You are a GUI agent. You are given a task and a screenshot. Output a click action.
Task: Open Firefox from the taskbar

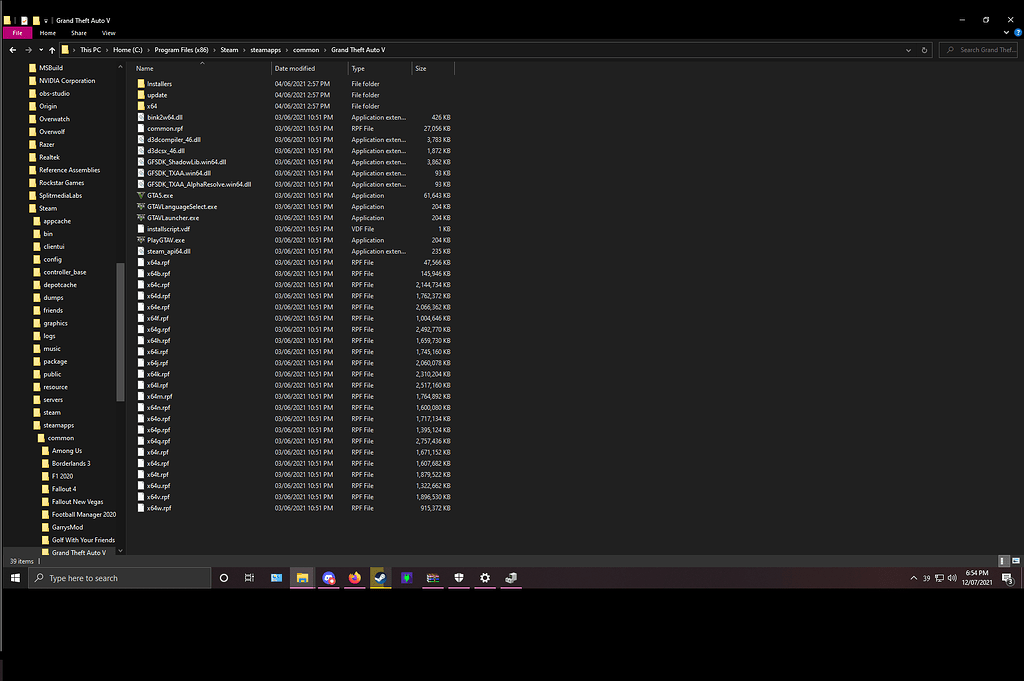click(355, 578)
